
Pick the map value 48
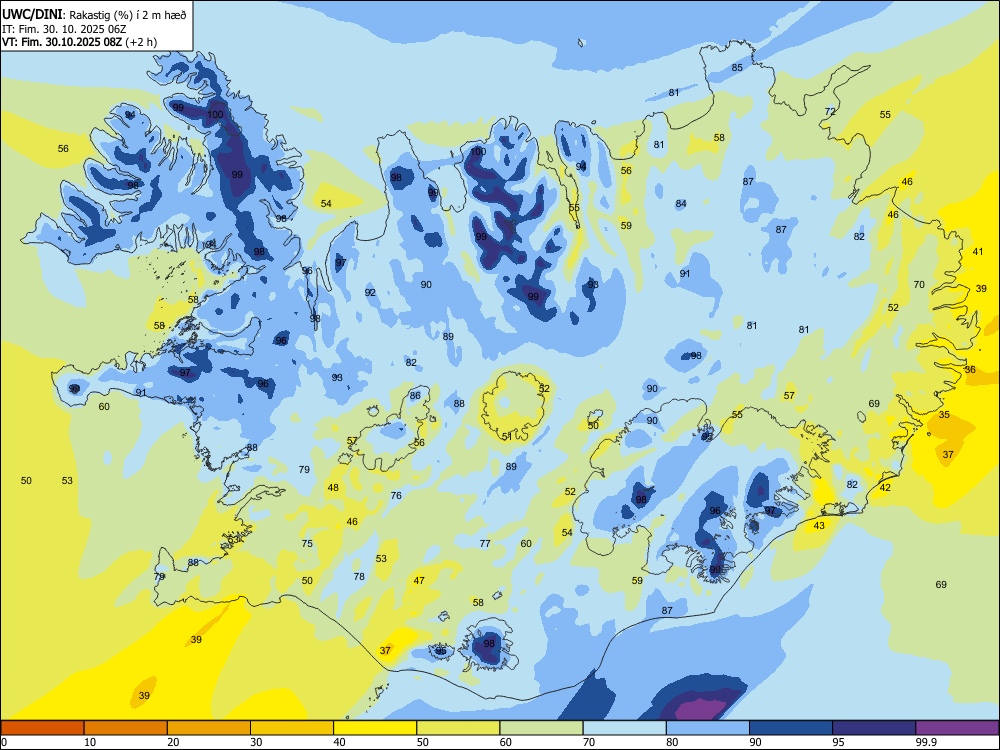[x=333, y=488]
